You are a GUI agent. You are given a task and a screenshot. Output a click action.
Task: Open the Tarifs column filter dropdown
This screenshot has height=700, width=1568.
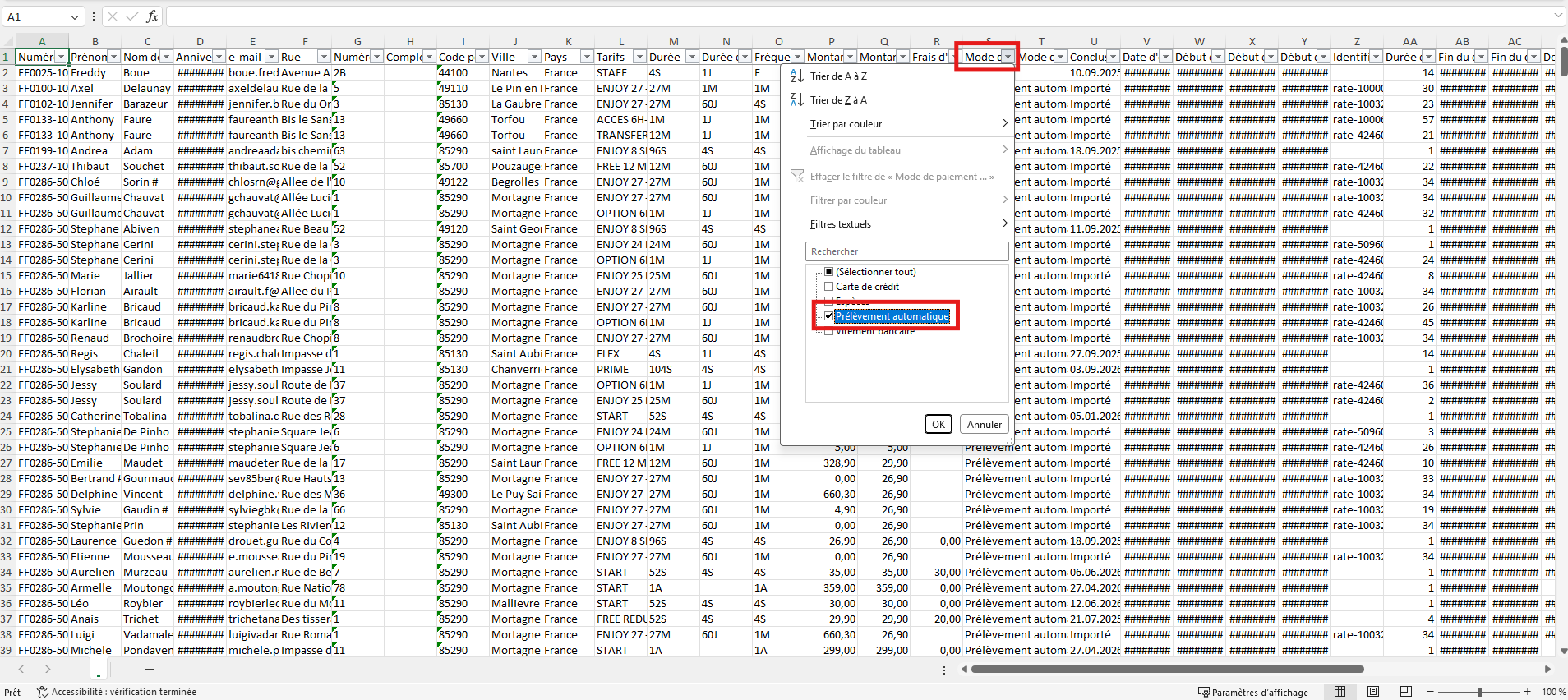pyautogui.click(x=639, y=57)
